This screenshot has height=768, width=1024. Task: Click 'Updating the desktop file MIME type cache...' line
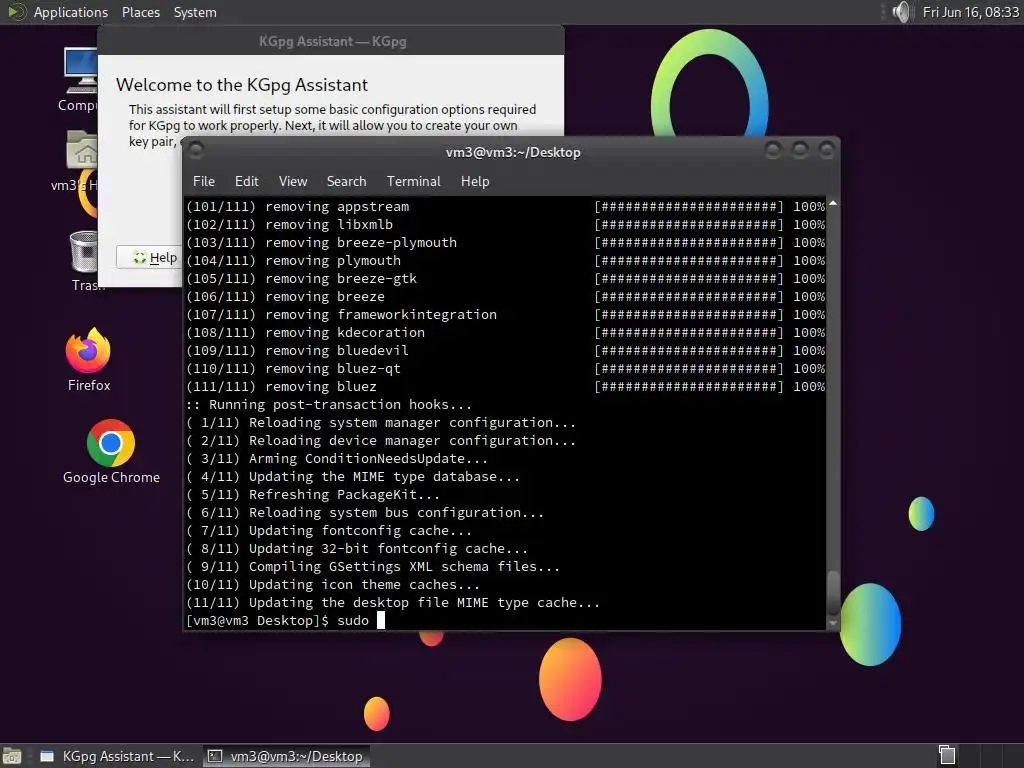click(392, 602)
